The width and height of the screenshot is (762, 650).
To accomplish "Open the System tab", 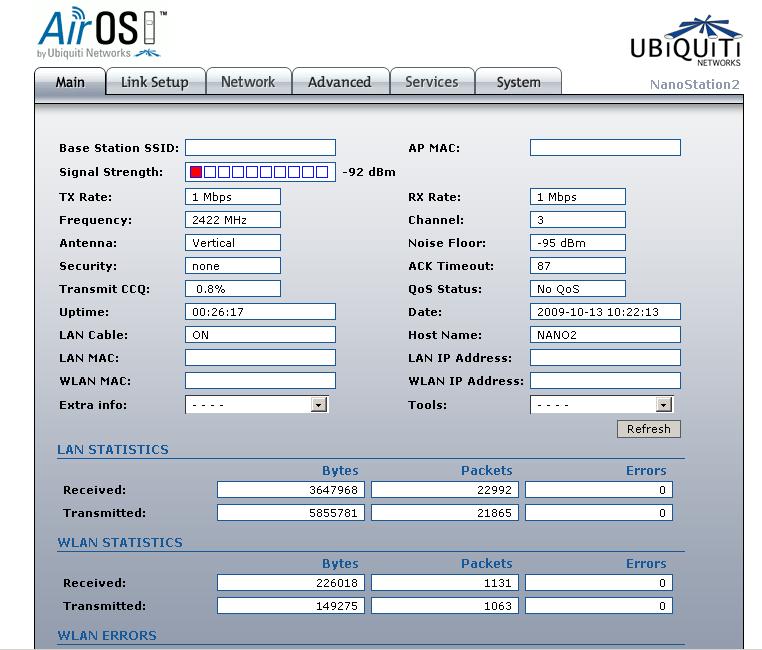I will [x=518, y=82].
